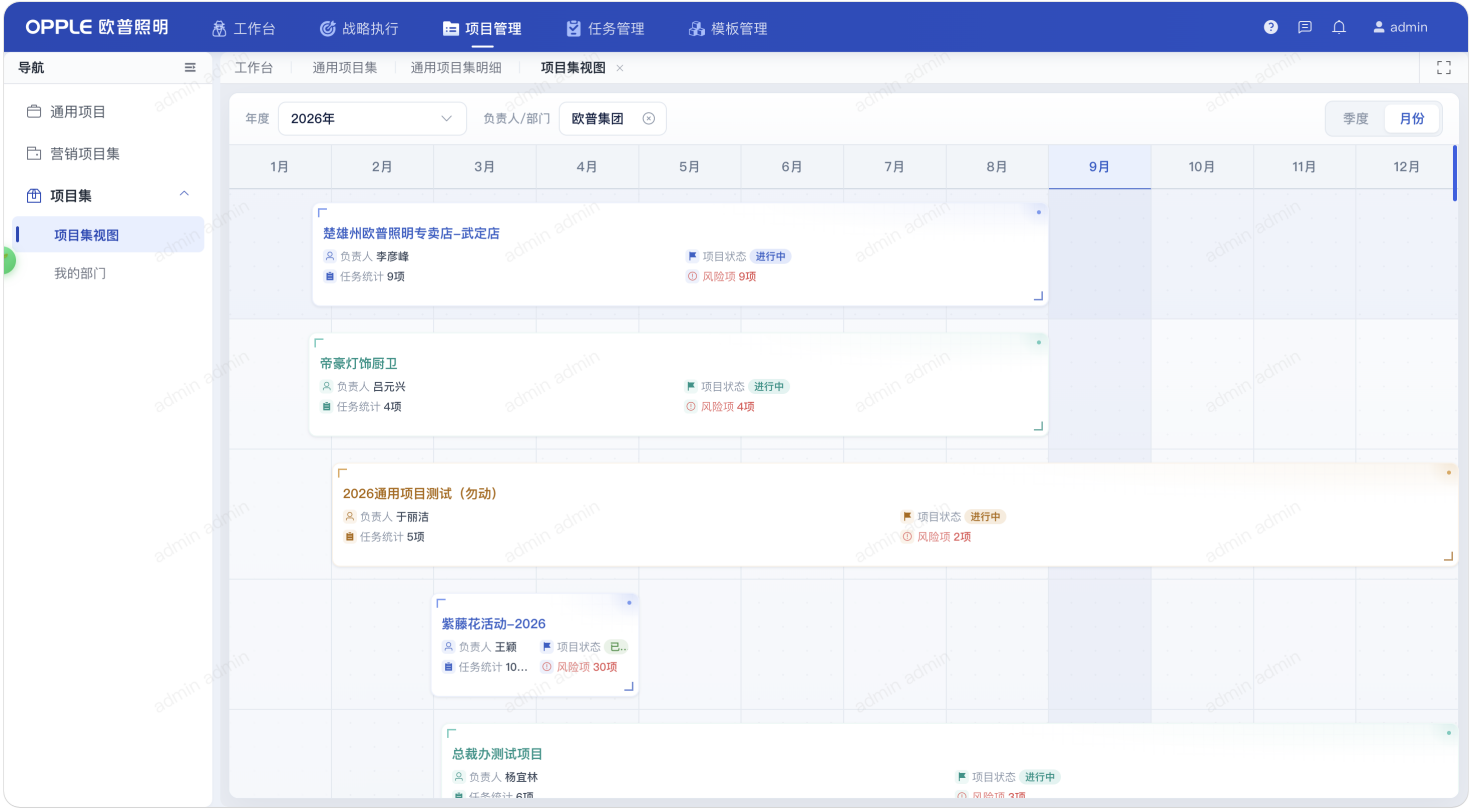This screenshot has height=811, width=1472.
Task: Click risk icon on 紫藤花活动-2026 card
Action: 547,667
